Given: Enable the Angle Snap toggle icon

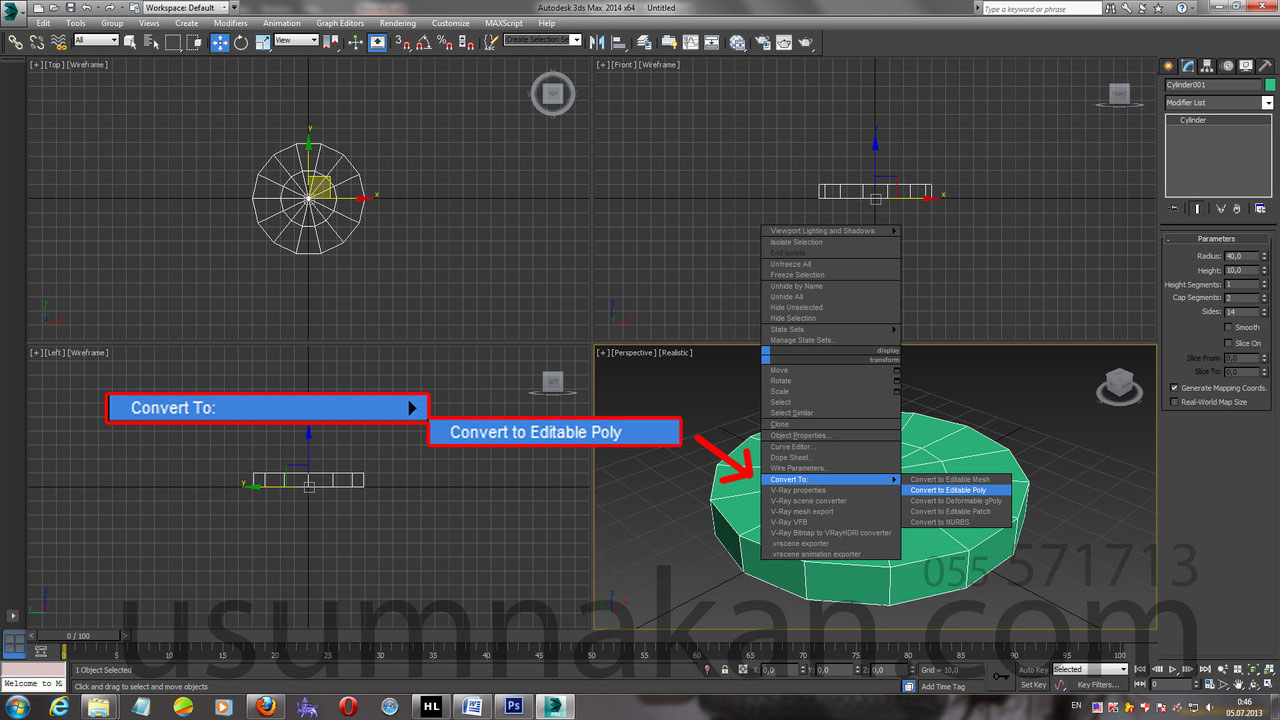Looking at the screenshot, I should [422, 43].
